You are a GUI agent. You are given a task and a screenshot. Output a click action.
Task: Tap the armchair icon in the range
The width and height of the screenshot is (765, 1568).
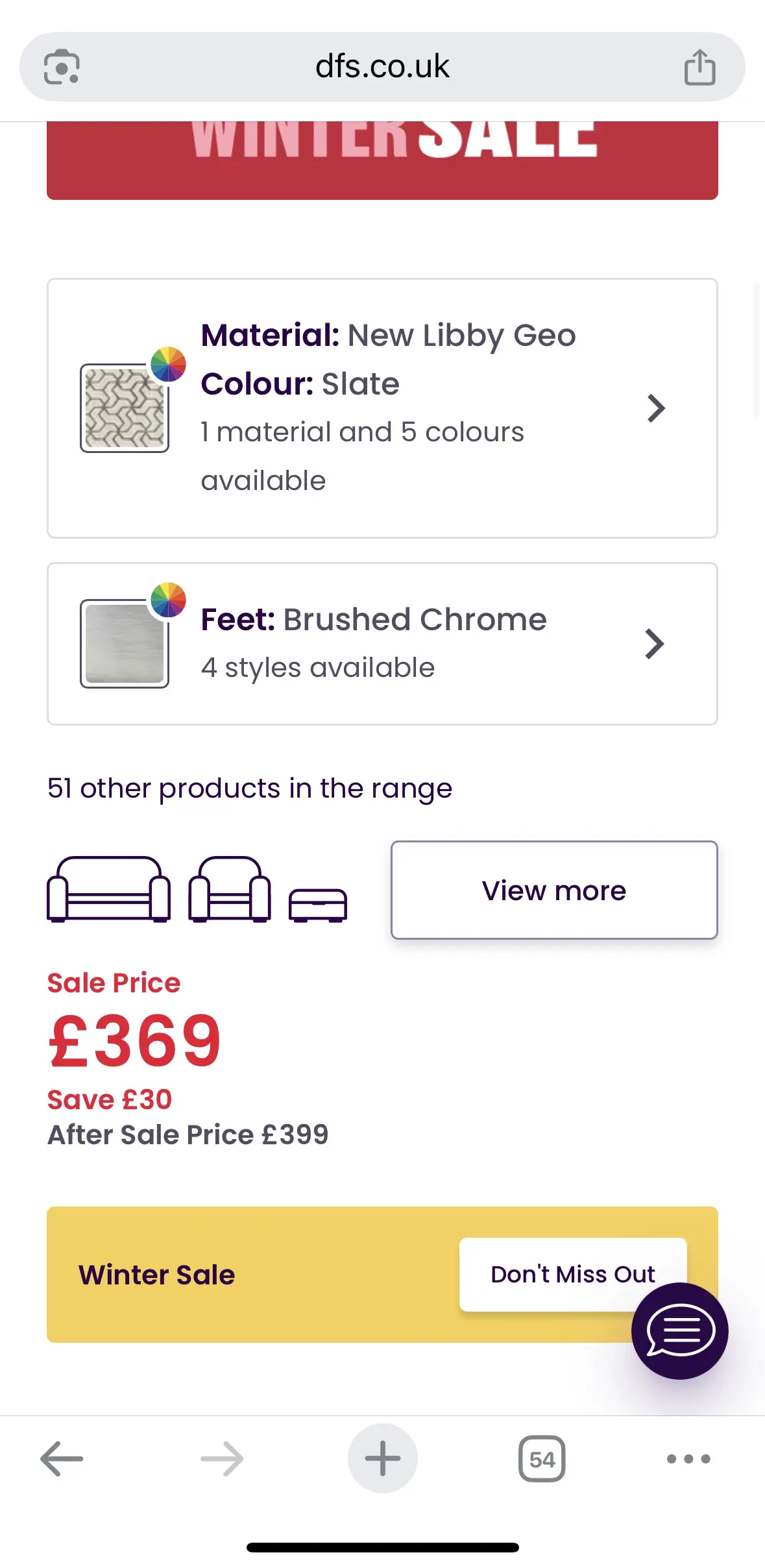click(x=230, y=889)
